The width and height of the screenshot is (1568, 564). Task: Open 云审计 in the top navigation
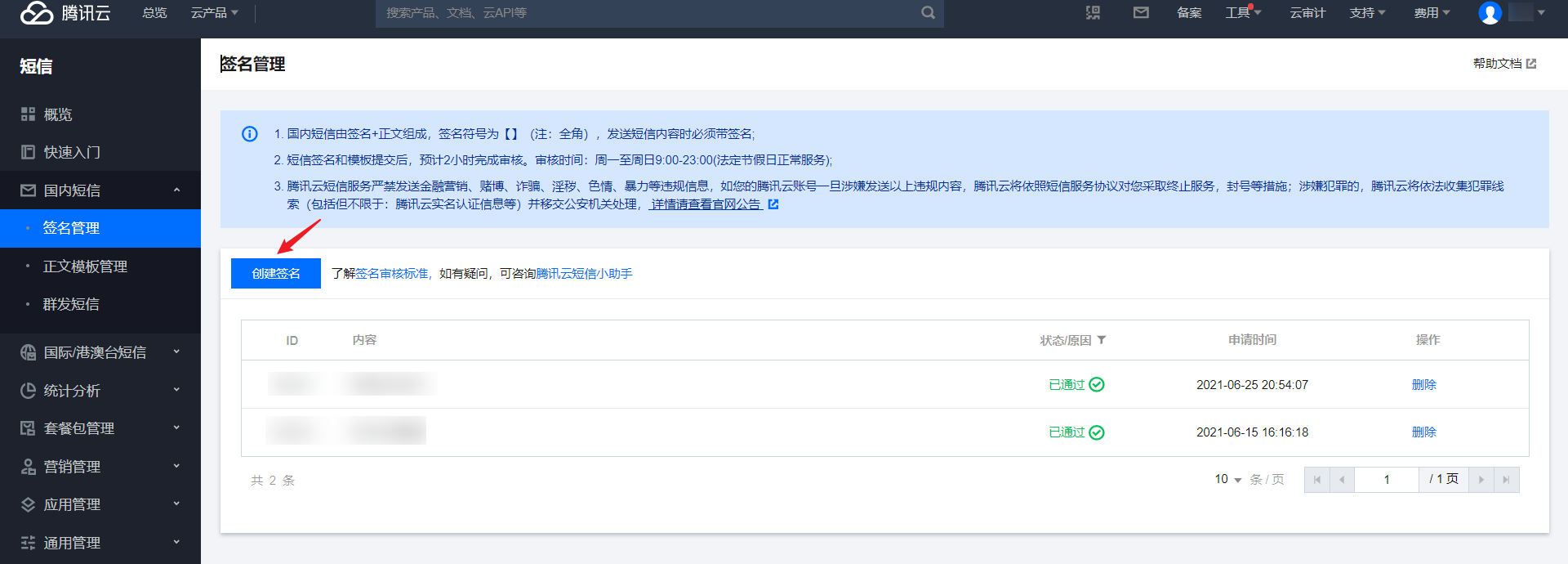[x=1307, y=13]
